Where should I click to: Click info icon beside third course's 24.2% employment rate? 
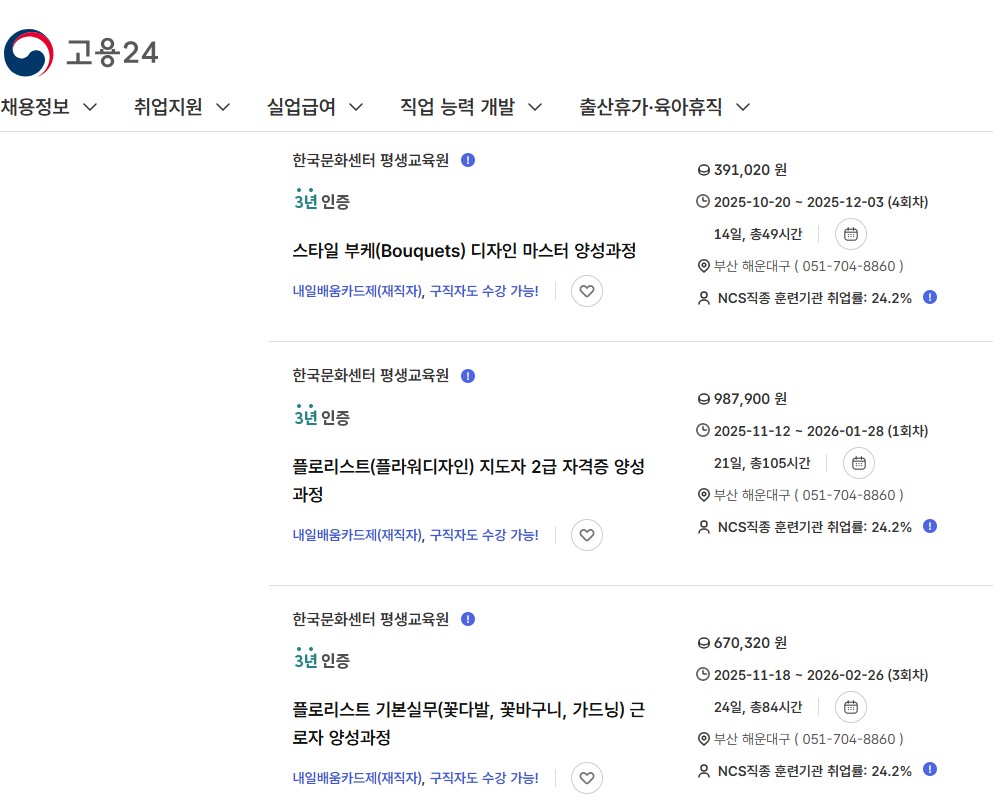tap(930, 770)
